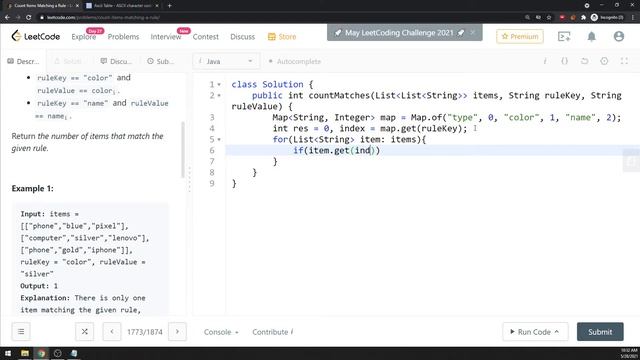This screenshot has height=360, width=640.
Task: Open the Contest page
Action: tap(206, 37)
